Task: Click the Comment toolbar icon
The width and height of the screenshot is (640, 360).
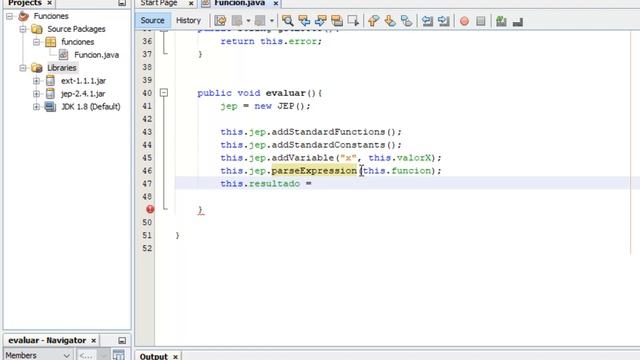Action: pos(501,21)
